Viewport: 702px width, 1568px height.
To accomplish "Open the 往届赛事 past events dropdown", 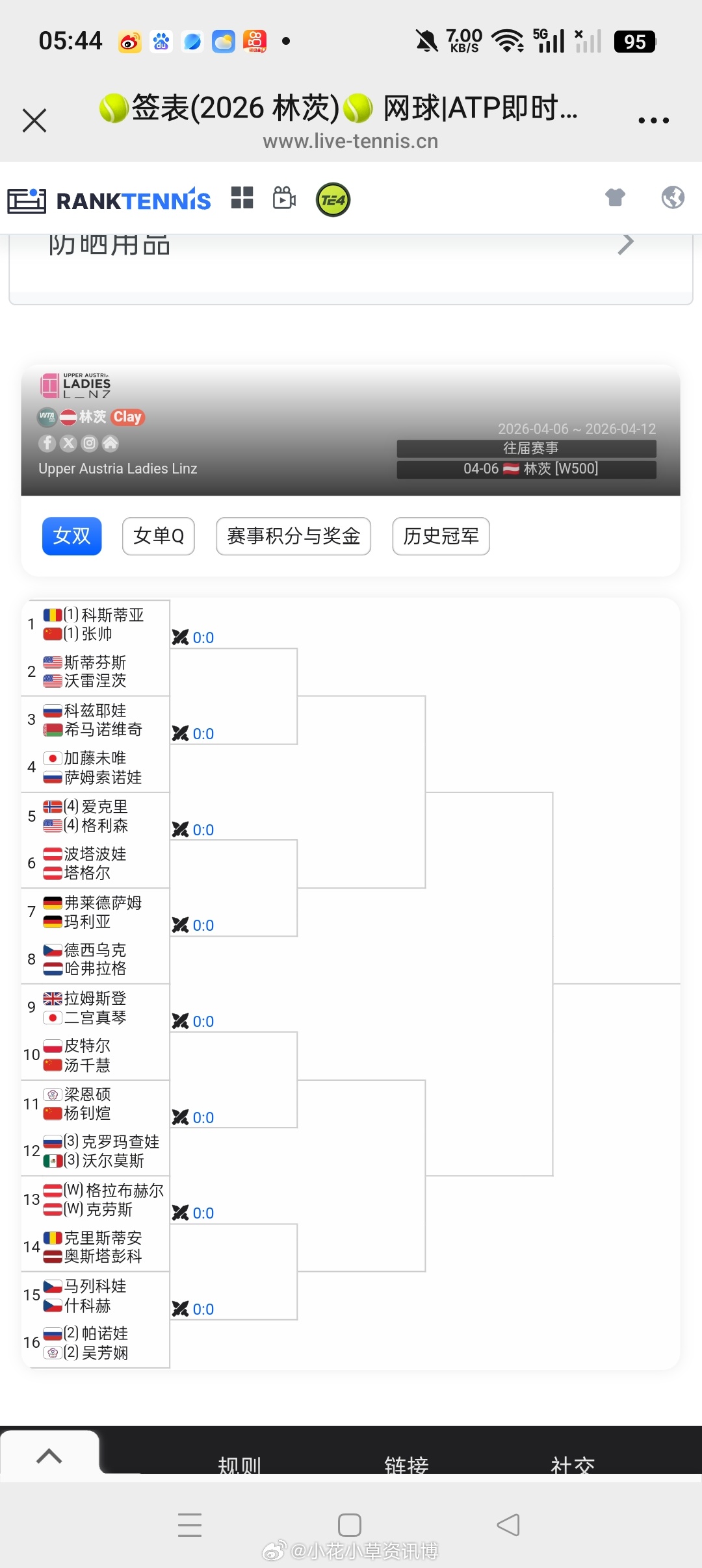I will [526, 448].
